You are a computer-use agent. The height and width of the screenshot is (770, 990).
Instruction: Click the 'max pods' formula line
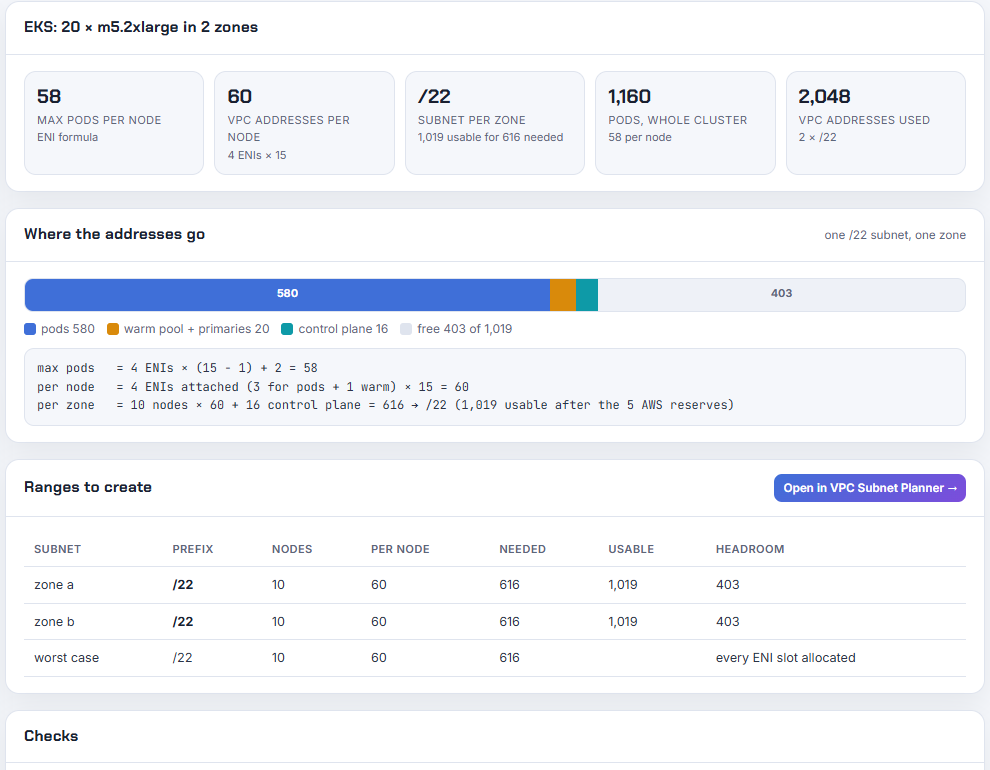(x=177, y=368)
